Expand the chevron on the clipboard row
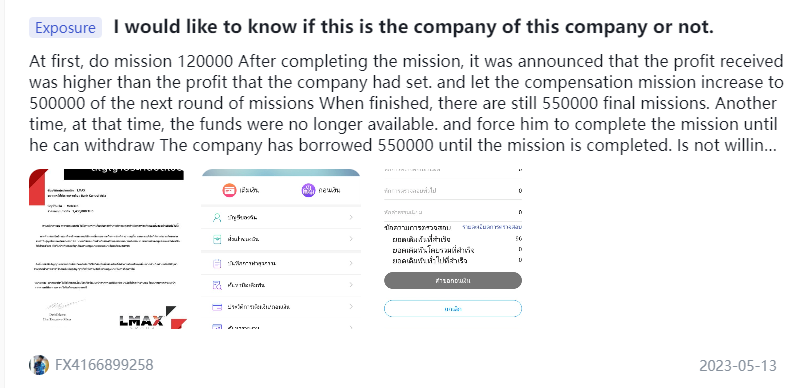This screenshot has height=388, width=804. click(x=351, y=263)
